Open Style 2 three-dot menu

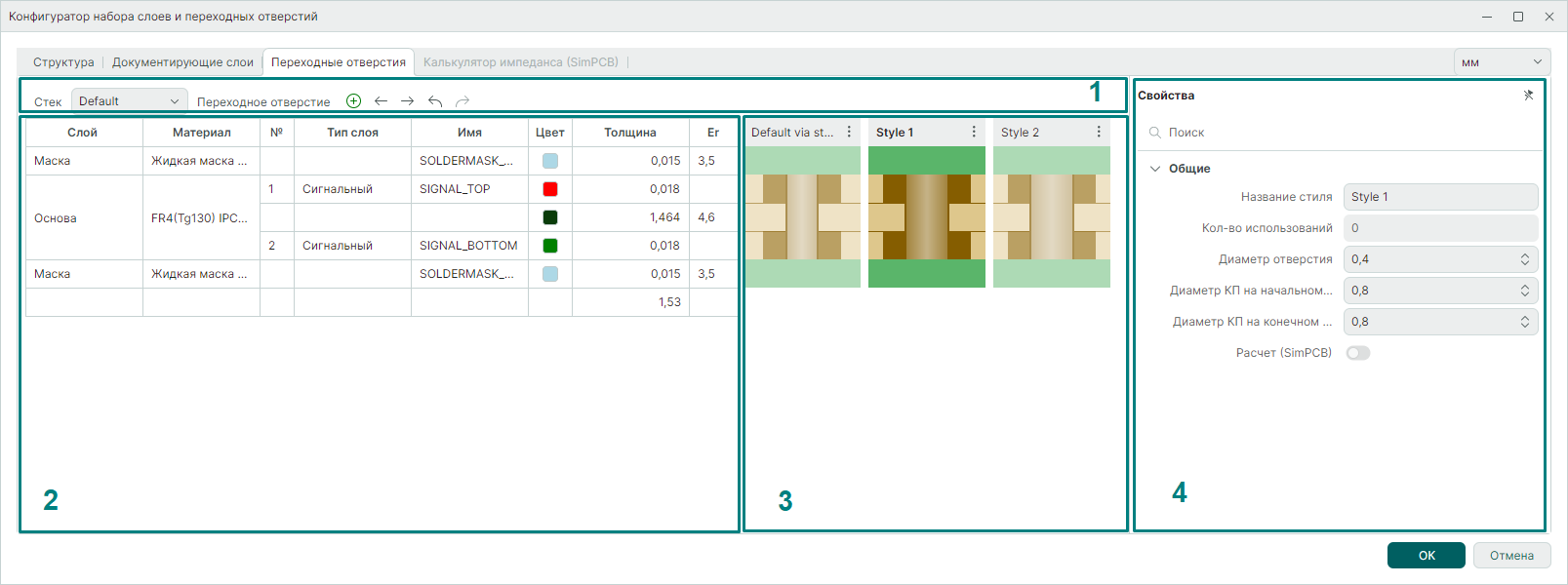tap(1099, 132)
